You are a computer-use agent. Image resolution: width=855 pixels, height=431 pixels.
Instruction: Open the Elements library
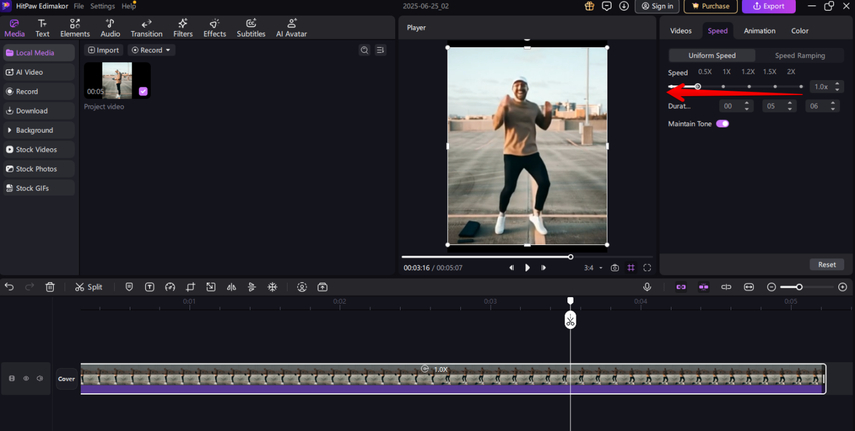tap(75, 28)
